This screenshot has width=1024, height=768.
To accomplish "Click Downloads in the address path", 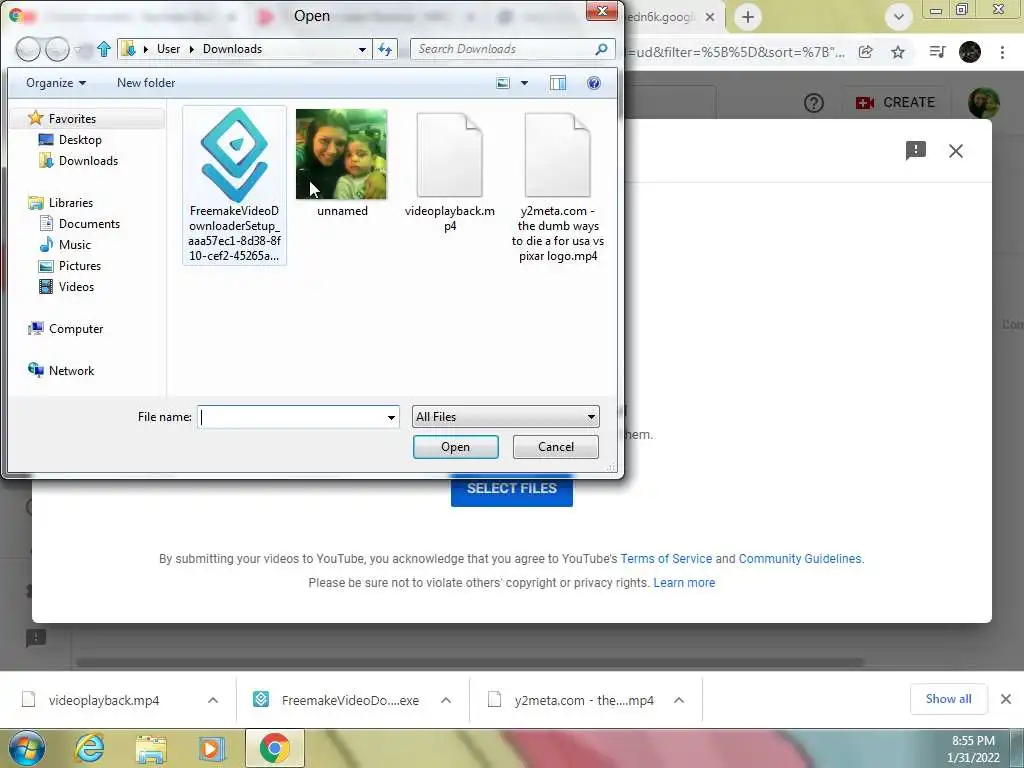I will click(232, 49).
